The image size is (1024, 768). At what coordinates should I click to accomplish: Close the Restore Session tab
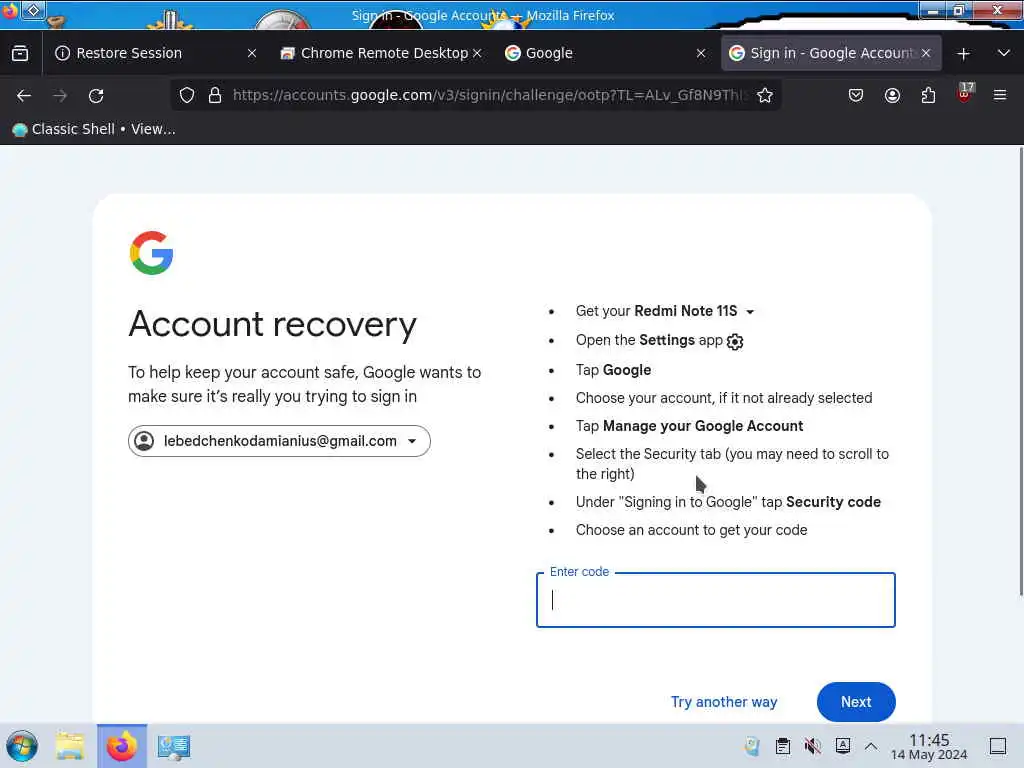coord(252,54)
